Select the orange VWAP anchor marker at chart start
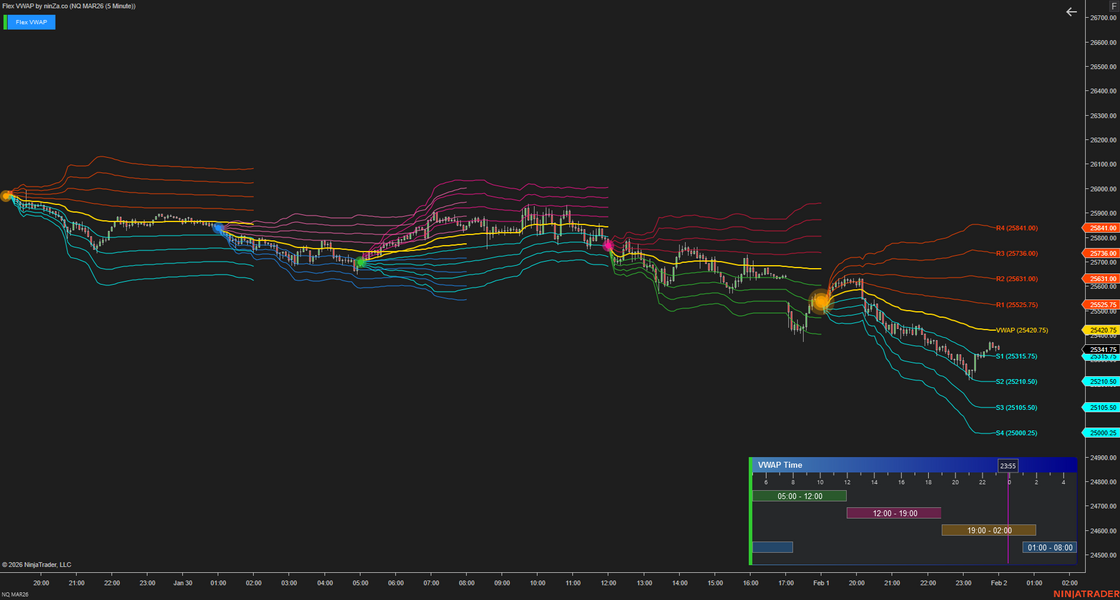The image size is (1120, 600). tap(6, 196)
